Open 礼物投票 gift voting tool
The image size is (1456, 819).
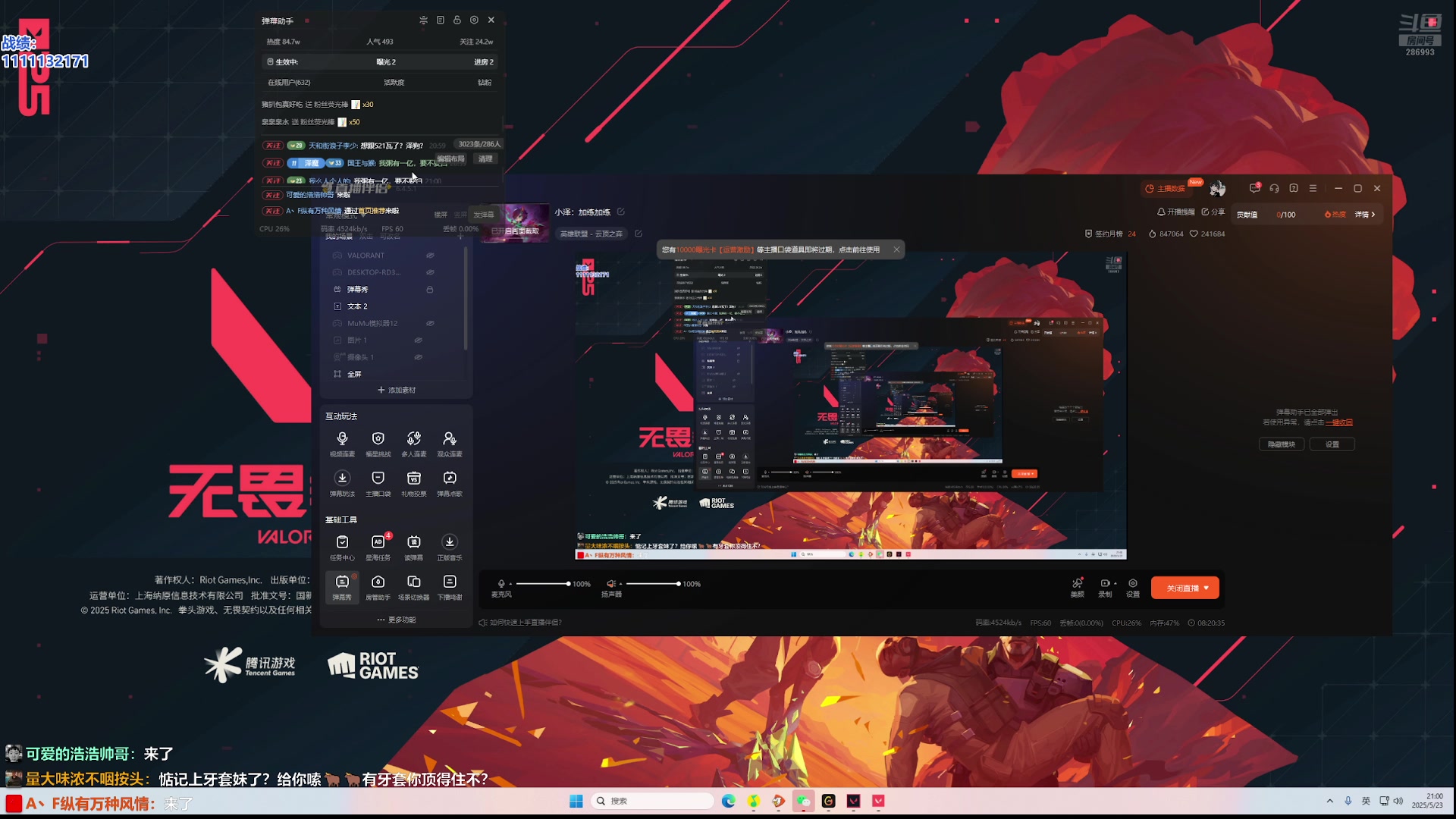point(413,483)
